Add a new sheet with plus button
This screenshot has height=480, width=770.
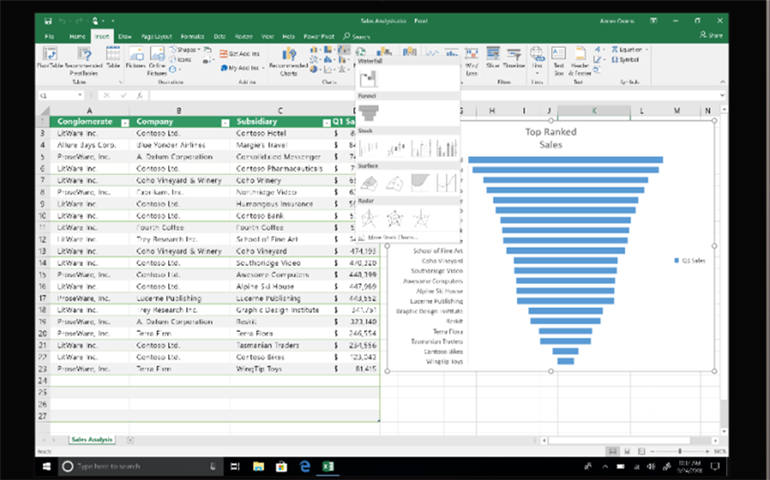[130, 440]
